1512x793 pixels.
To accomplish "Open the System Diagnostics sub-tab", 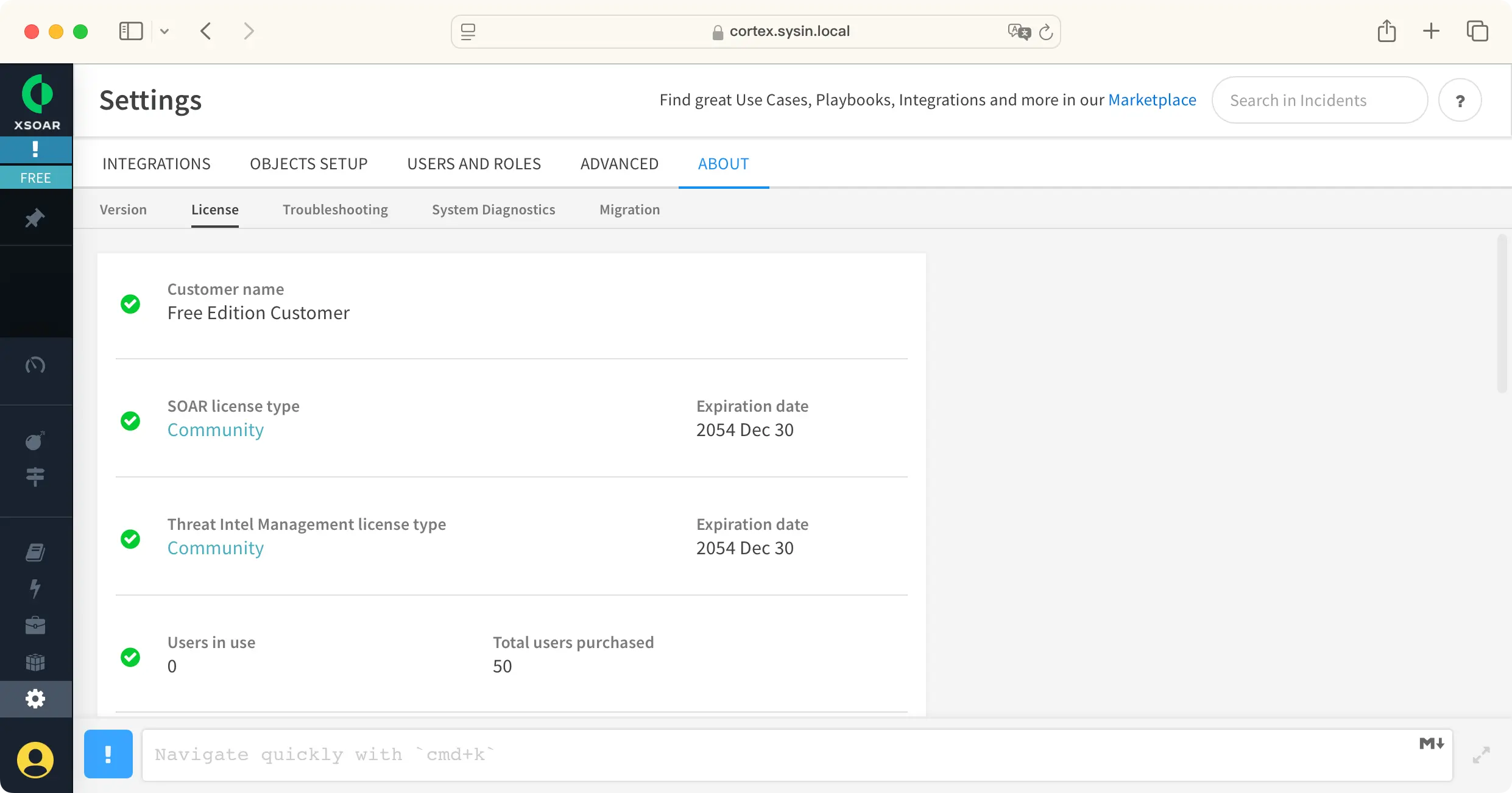I will 493,210.
